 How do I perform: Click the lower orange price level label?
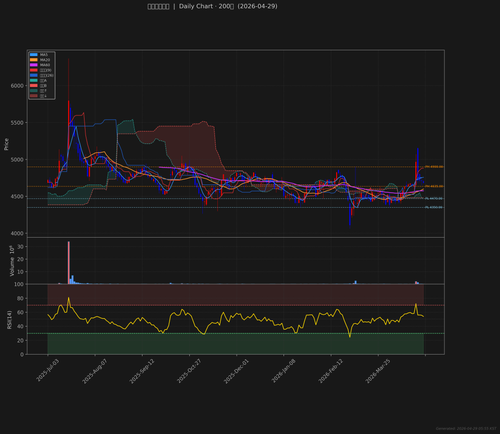click(x=434, y=186)
